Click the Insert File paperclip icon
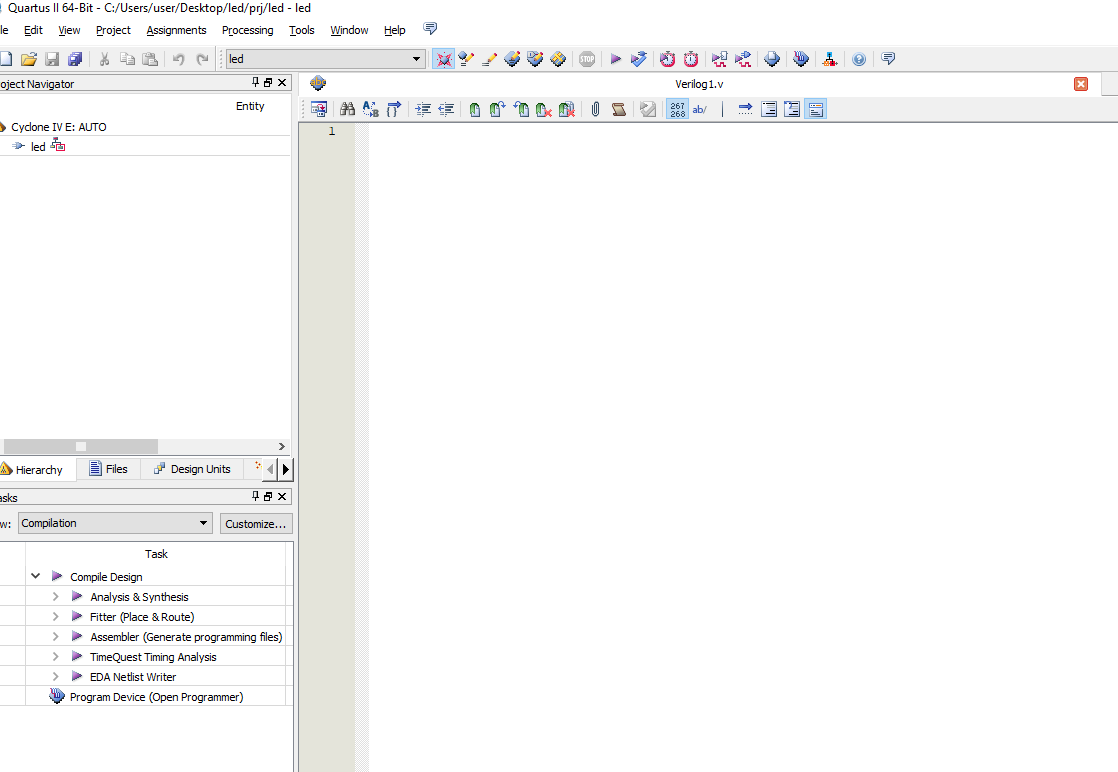This screenshot has height=772, width=1118. pos(595,109)
